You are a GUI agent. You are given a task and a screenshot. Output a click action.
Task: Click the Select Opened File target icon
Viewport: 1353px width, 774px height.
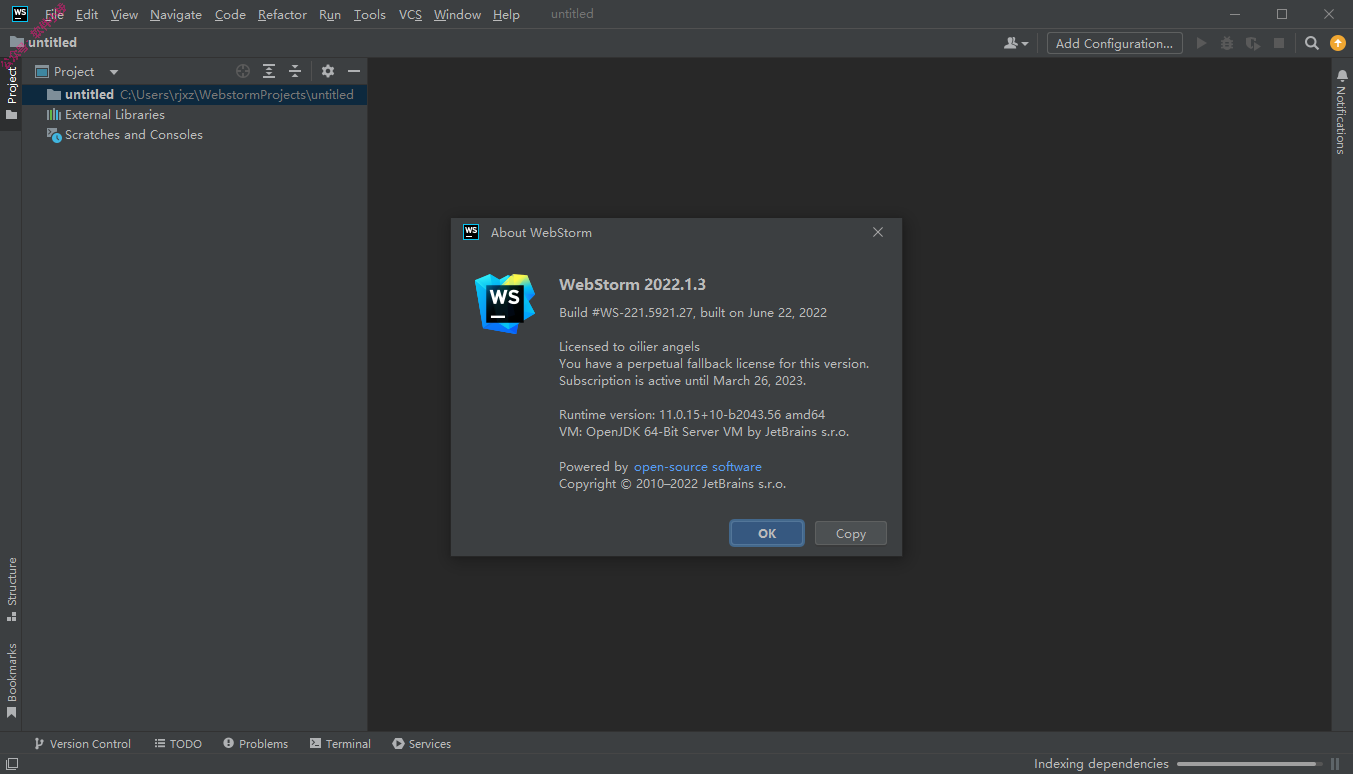click(x=243, y=71)
